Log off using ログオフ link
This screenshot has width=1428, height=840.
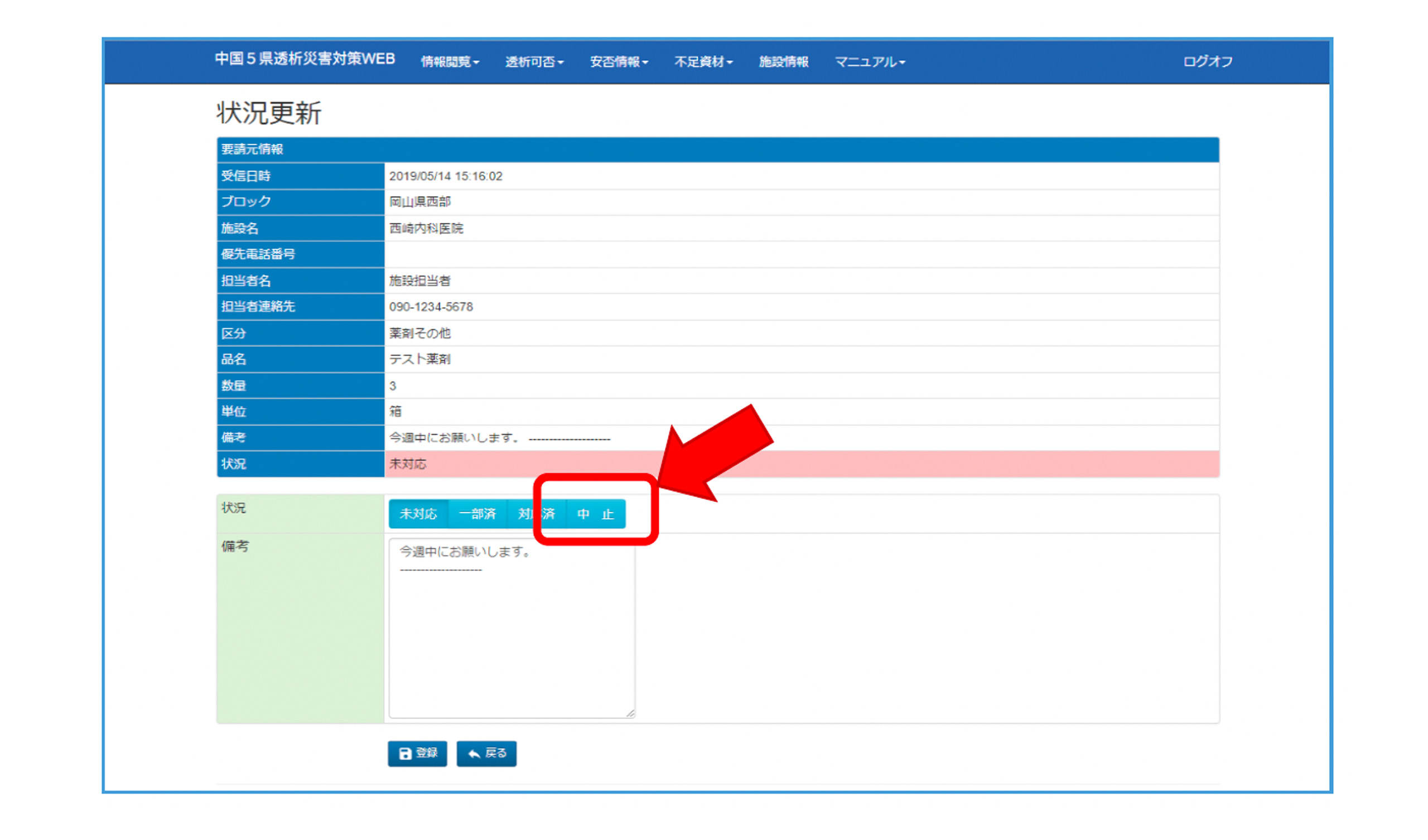[x=1208, y=62]
